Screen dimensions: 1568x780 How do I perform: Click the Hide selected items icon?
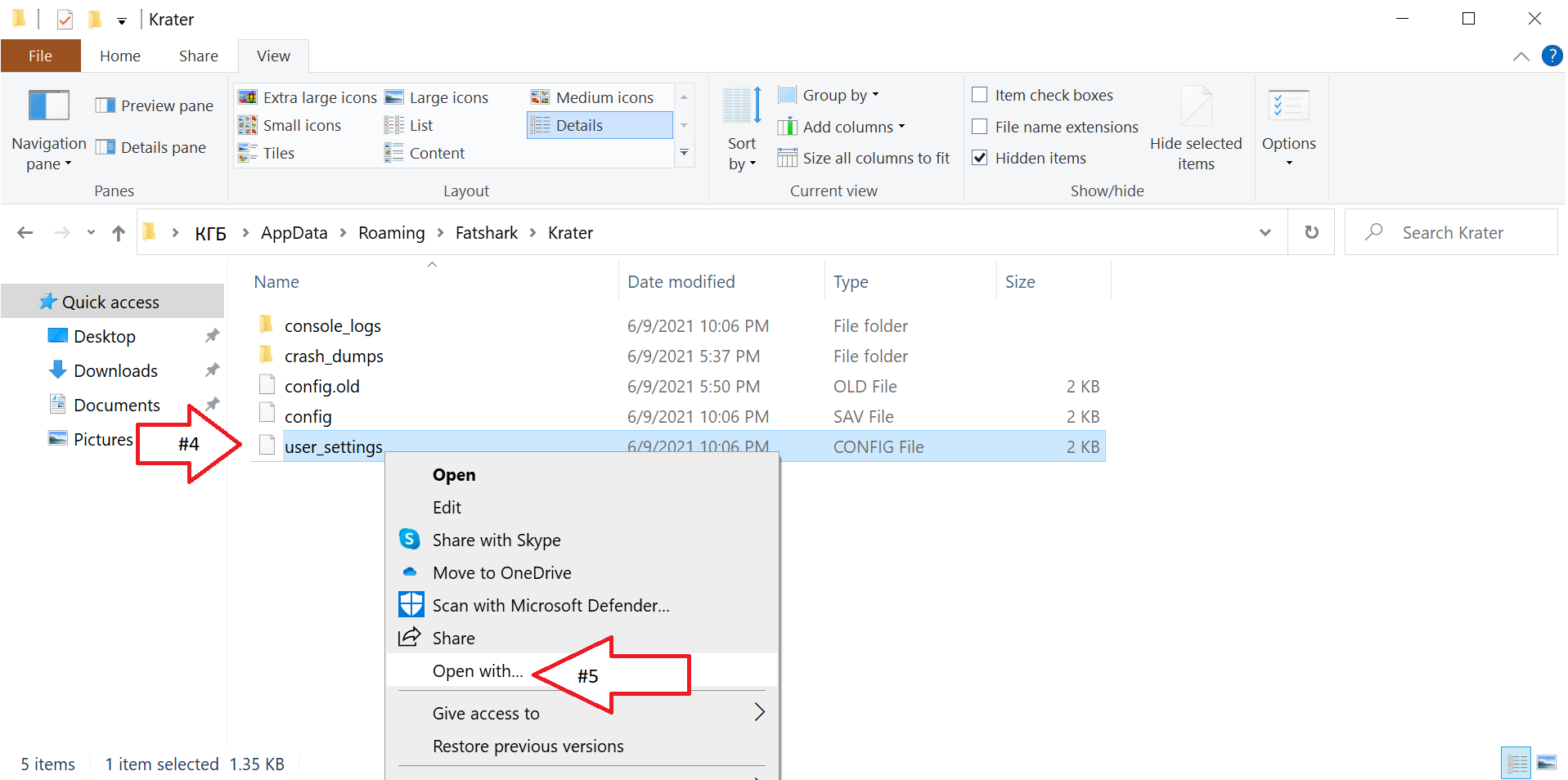click(x=1195, y=106)
